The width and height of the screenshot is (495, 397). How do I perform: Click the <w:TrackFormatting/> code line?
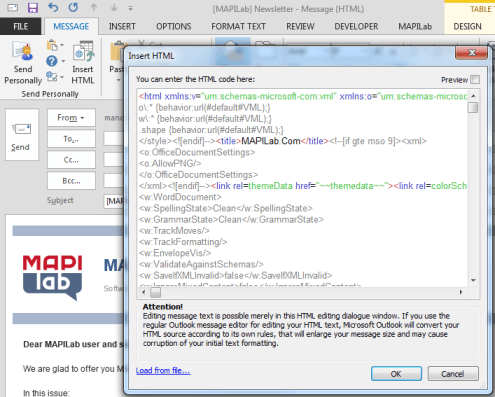point(183,242)
